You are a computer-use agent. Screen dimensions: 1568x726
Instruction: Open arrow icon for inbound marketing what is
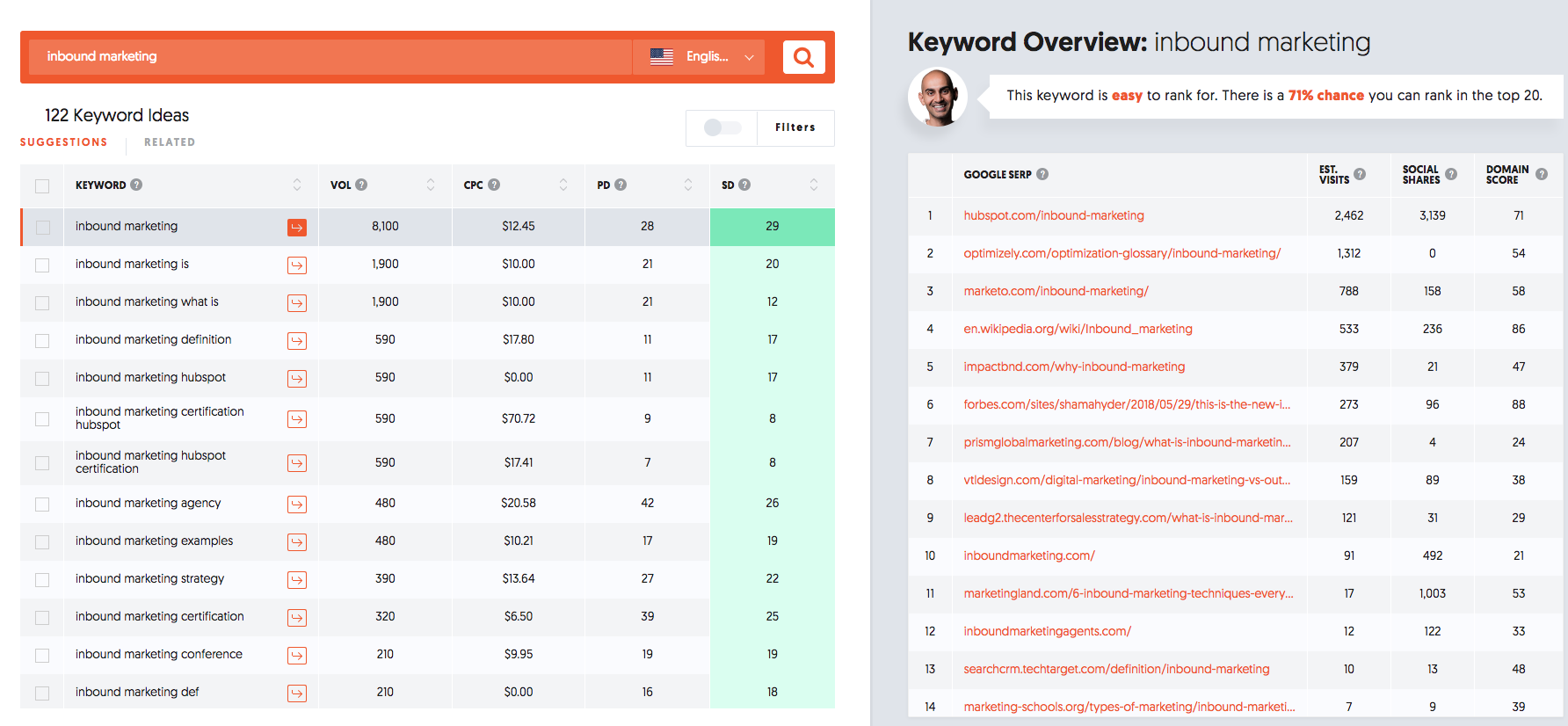(297, 303)
